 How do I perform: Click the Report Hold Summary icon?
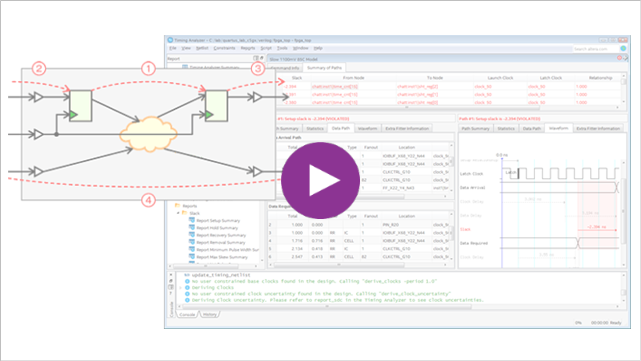192,228
